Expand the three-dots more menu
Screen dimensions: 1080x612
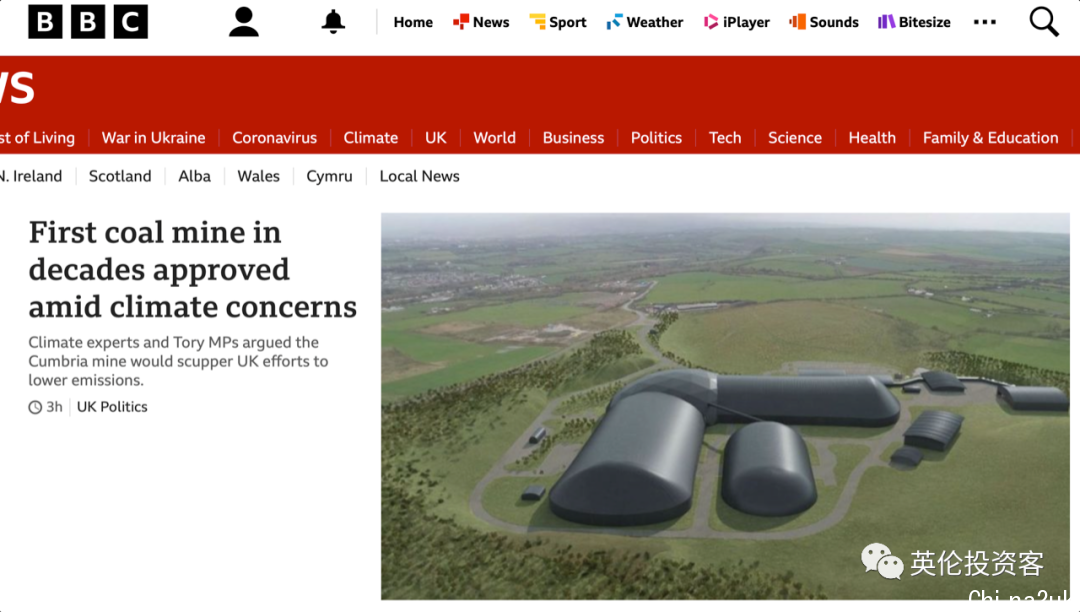(985, 22)
